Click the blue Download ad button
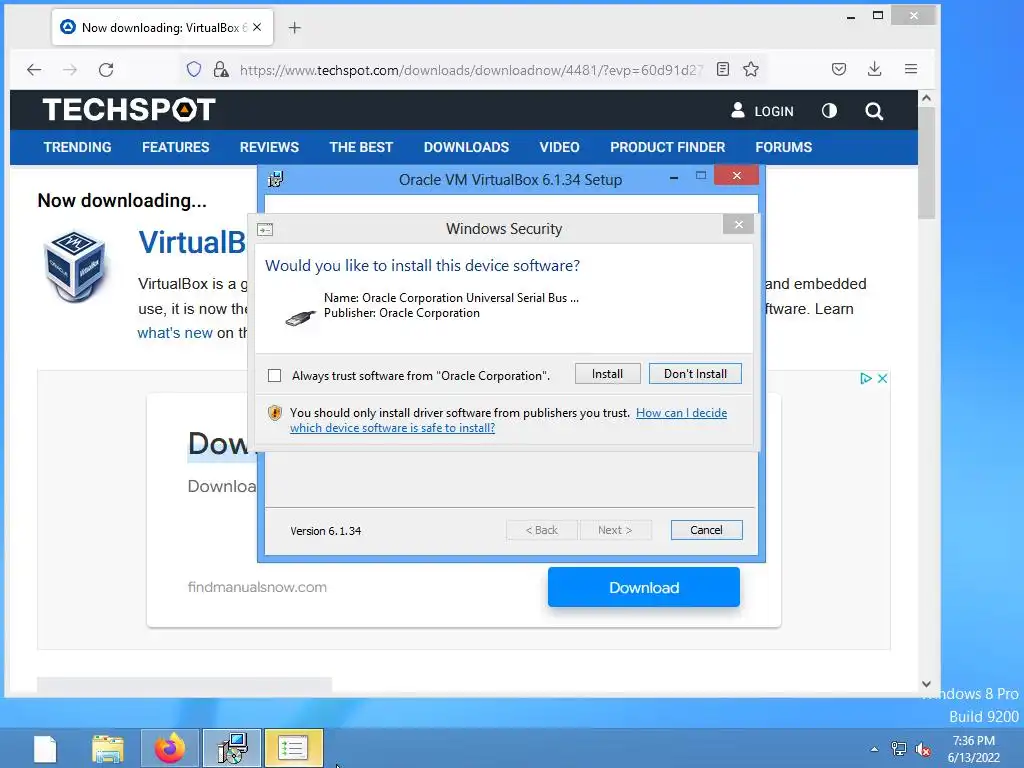 pyautogui.click(x=644, y=587)
